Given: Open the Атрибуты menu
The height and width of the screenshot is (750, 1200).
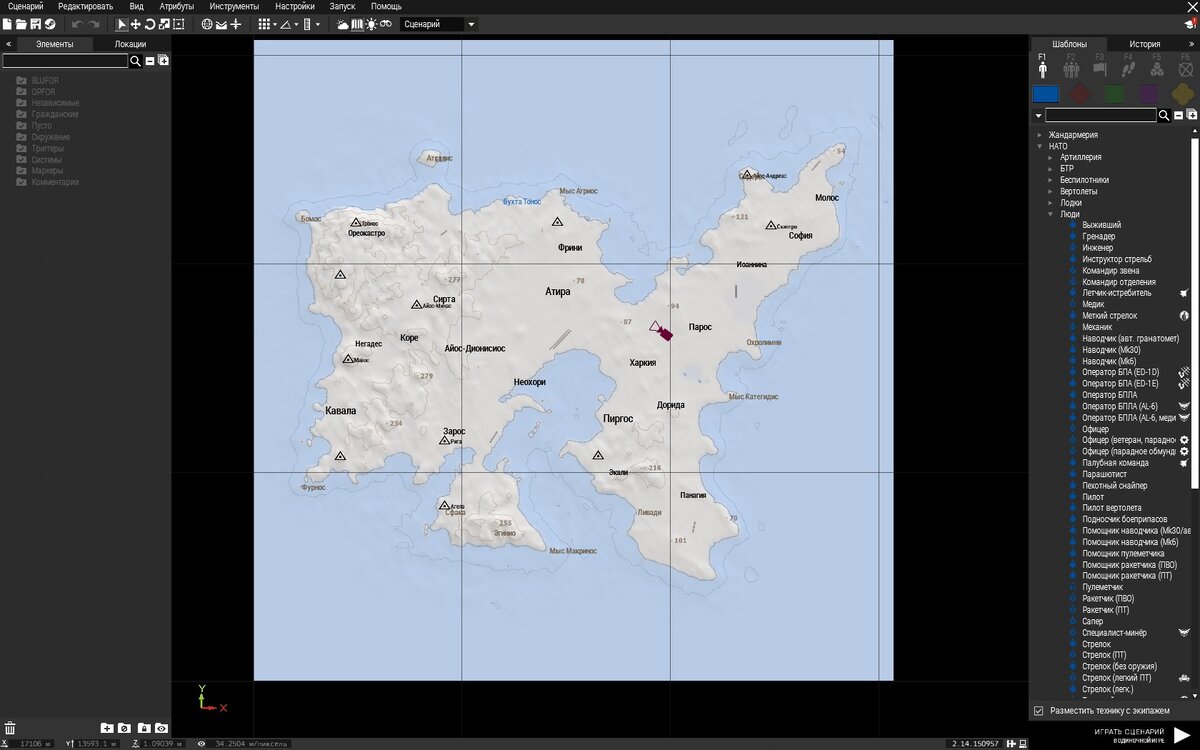Looking at the screenshot, I should point(177,6).
